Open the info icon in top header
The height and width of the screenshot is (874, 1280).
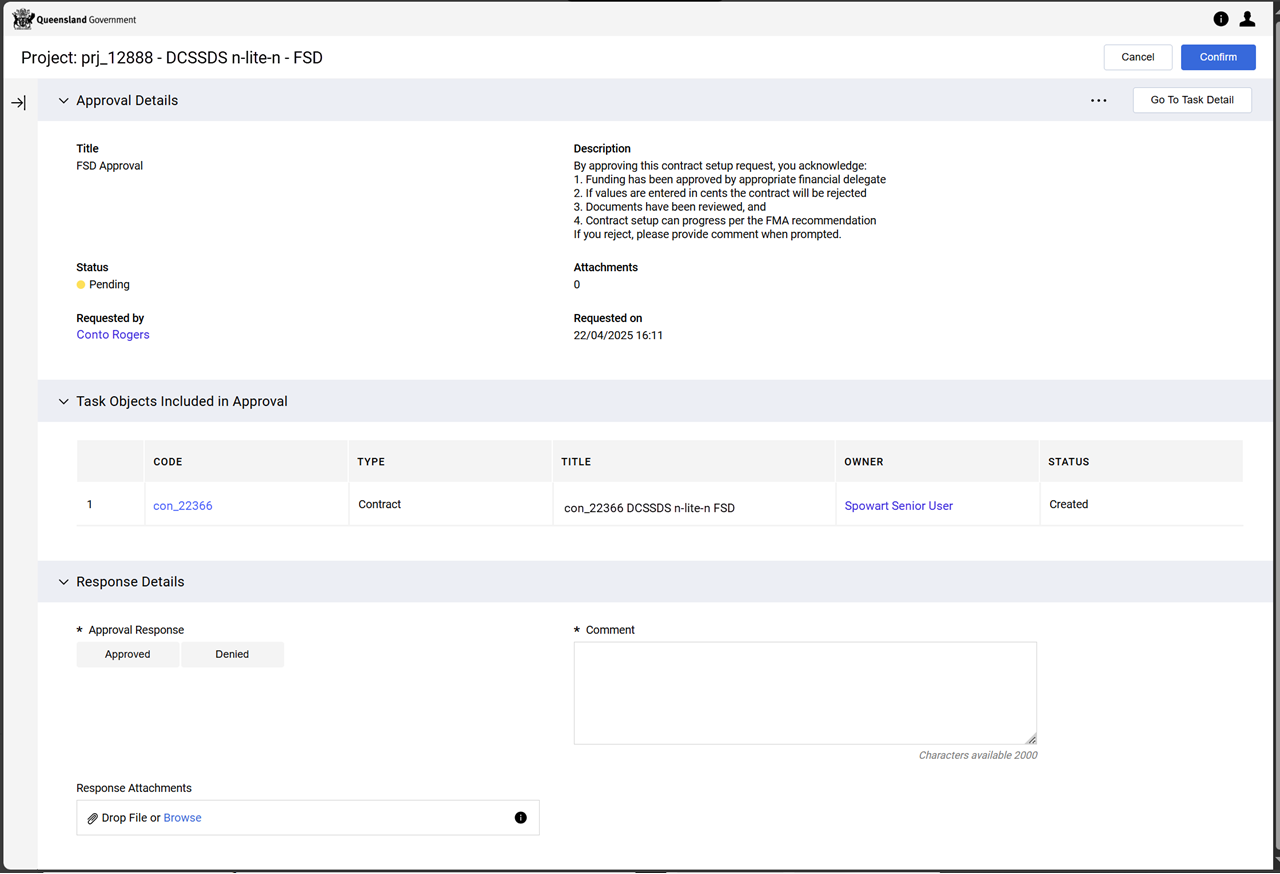[x=1220, y=19]
